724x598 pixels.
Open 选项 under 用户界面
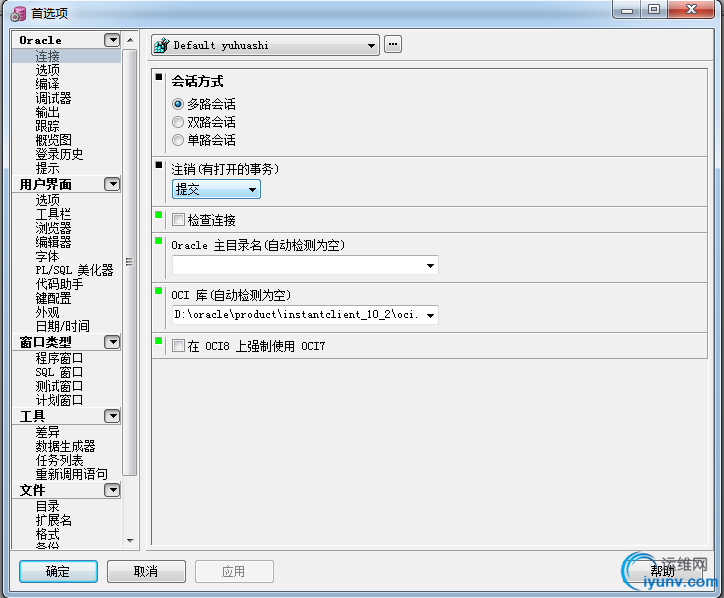(48, 200)
